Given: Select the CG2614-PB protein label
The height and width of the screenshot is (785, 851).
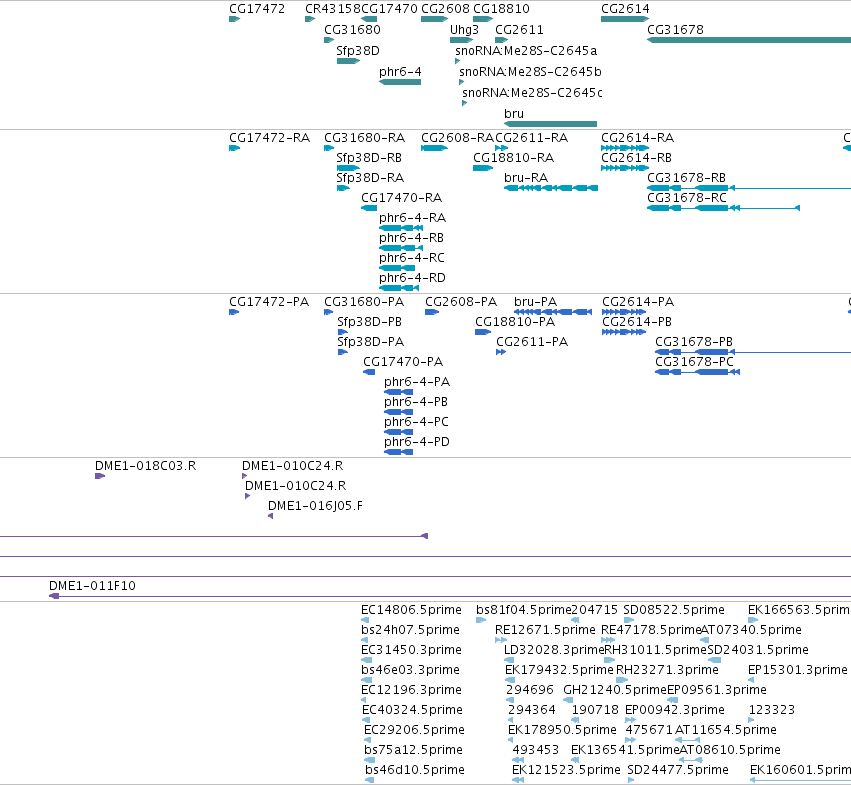Looking at the screenshot, I should (637, 322).
